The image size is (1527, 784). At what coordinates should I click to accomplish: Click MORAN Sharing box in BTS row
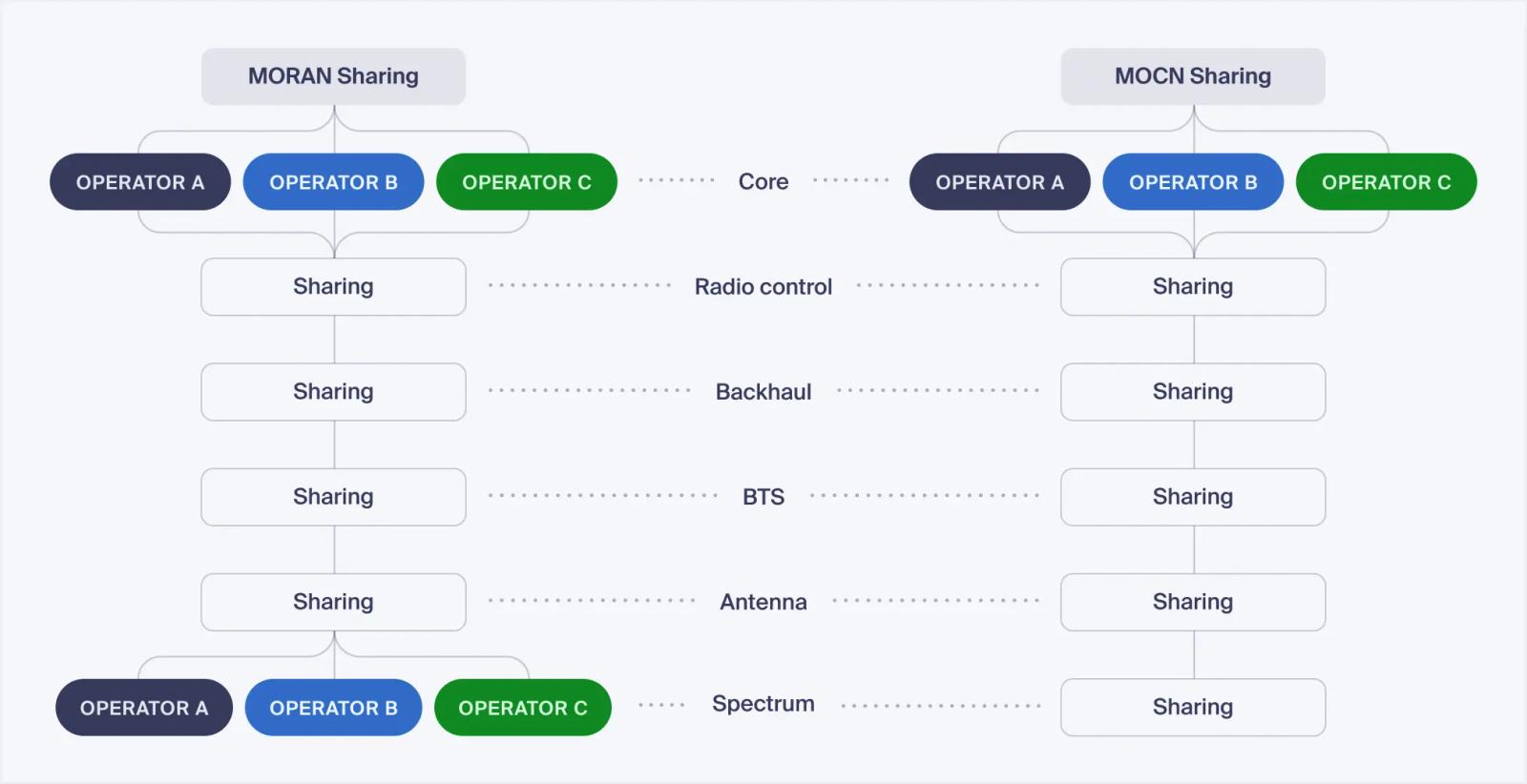click(x=333, y=497)
